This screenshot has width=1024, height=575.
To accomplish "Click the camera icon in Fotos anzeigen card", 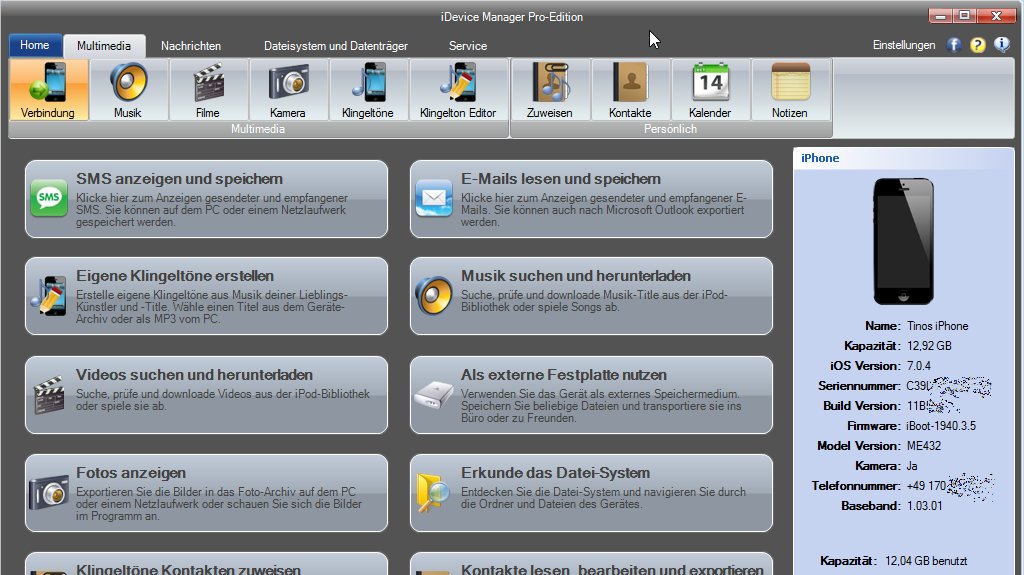I will coord(49,492).
